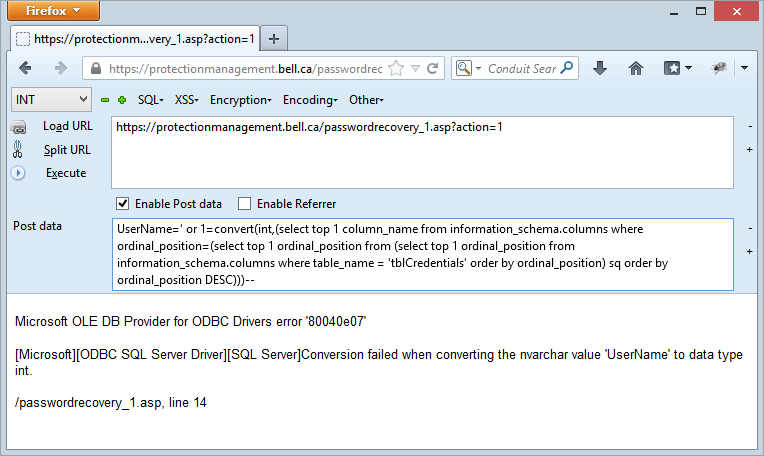The height and width of the screenshot is (456, 764).
Task: Open the toolbar overflow dropdown arrow
Action: [x=744, y=68]
